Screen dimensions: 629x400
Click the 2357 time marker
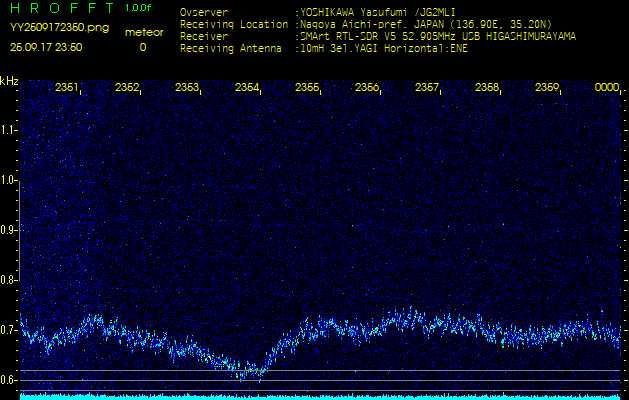tap(427, 88)
